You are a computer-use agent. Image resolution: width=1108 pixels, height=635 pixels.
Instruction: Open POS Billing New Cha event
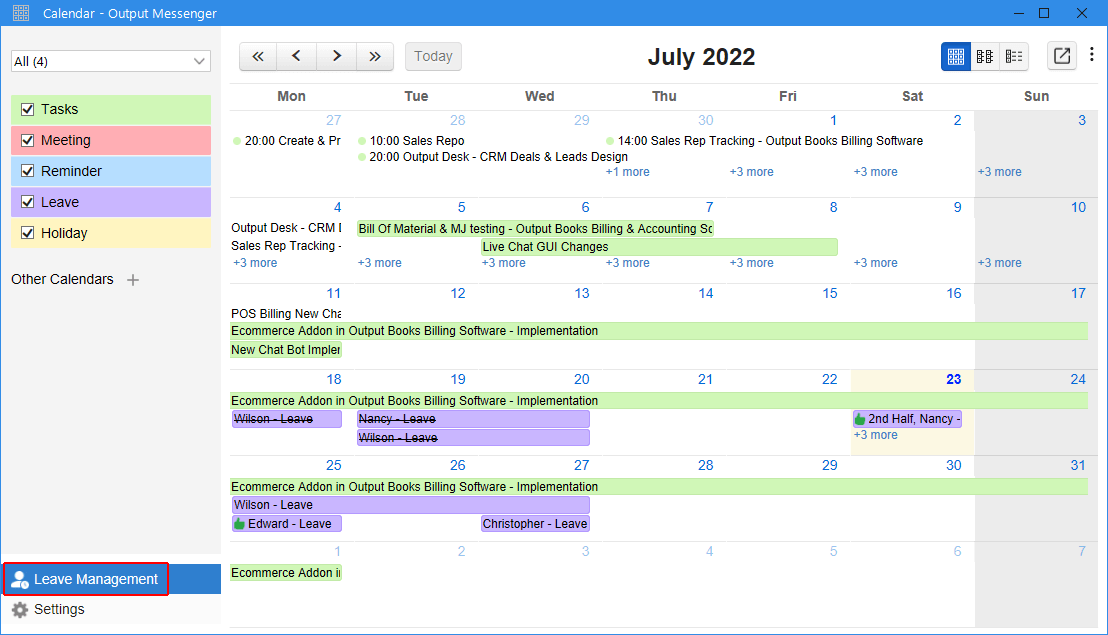click(285, 314)
